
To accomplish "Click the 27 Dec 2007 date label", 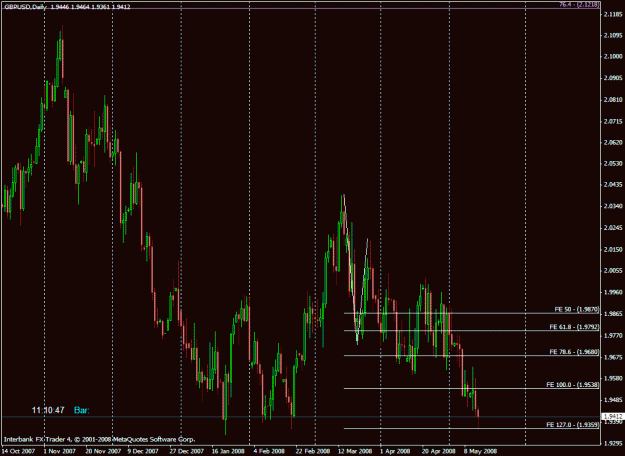I will tap(185, 451).
